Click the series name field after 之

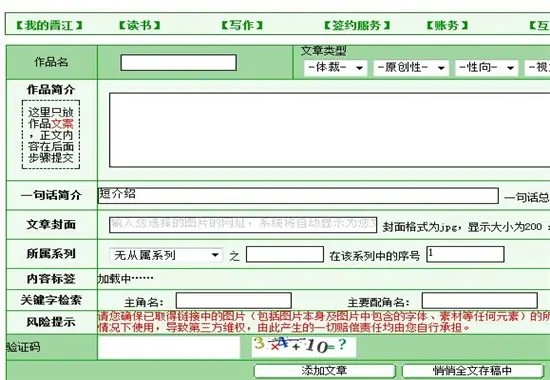(285, 254)
